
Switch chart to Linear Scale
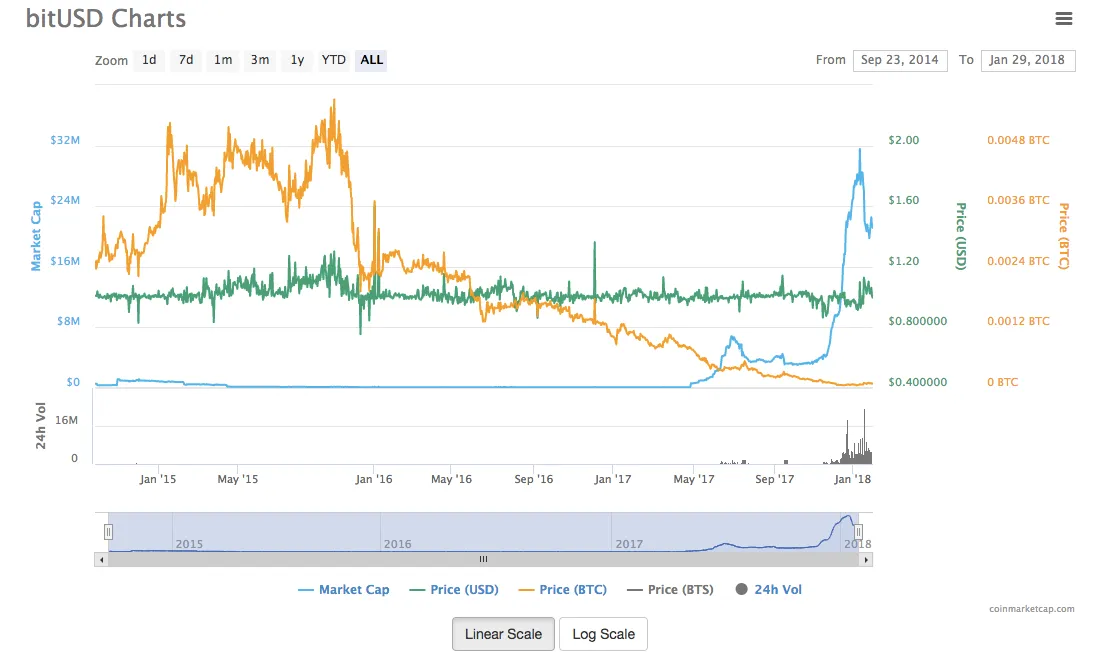(503, 634)
